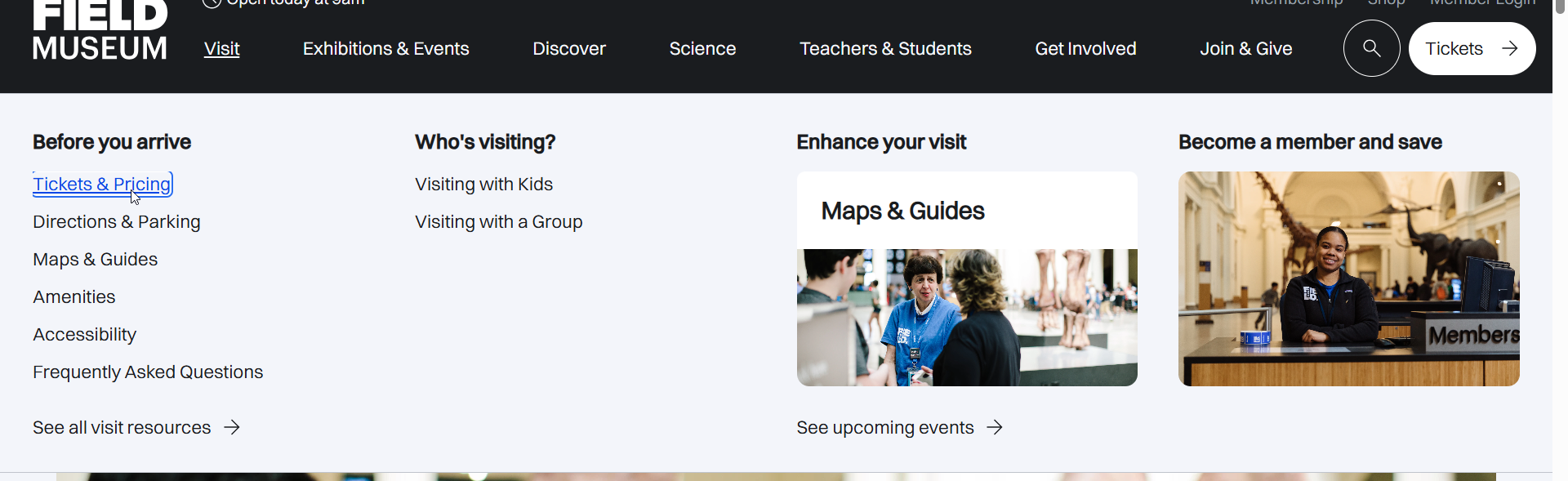Open the Get Involved menu
This screenshot has width=1568, height=481.
[1085, 49]
